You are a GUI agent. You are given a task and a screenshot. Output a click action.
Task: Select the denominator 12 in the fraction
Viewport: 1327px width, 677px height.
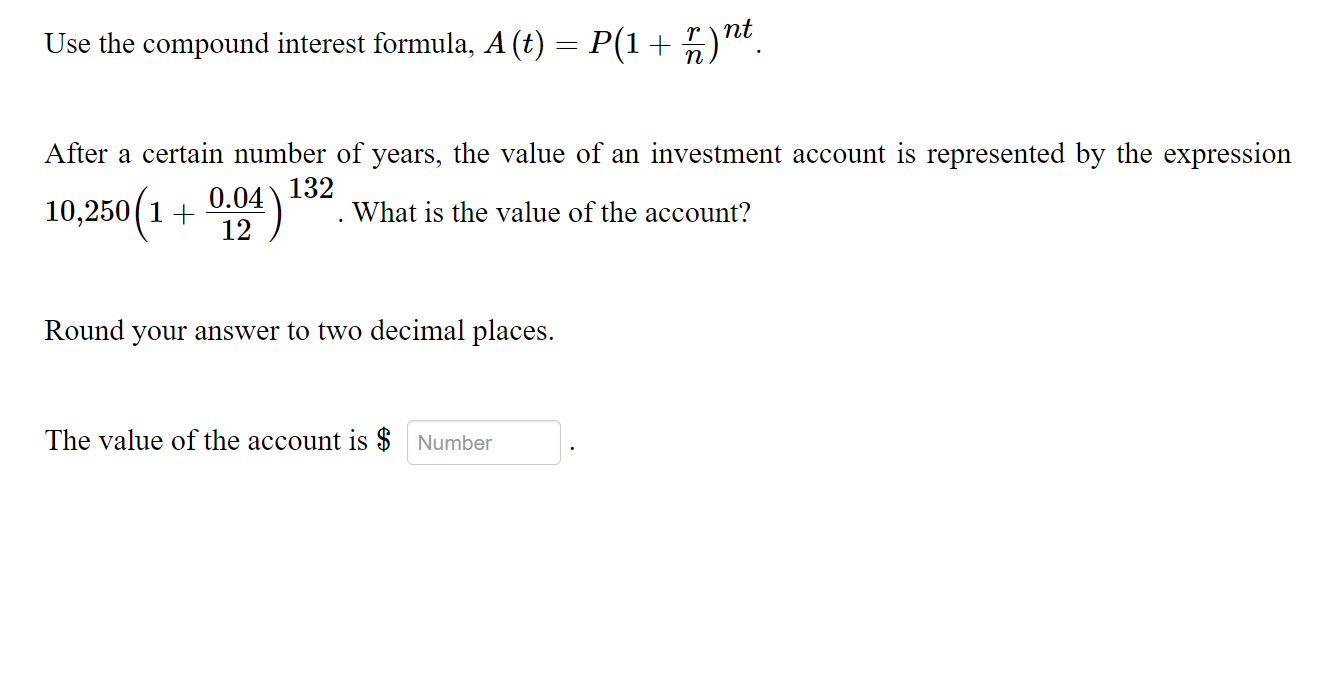tap(237, 227)
